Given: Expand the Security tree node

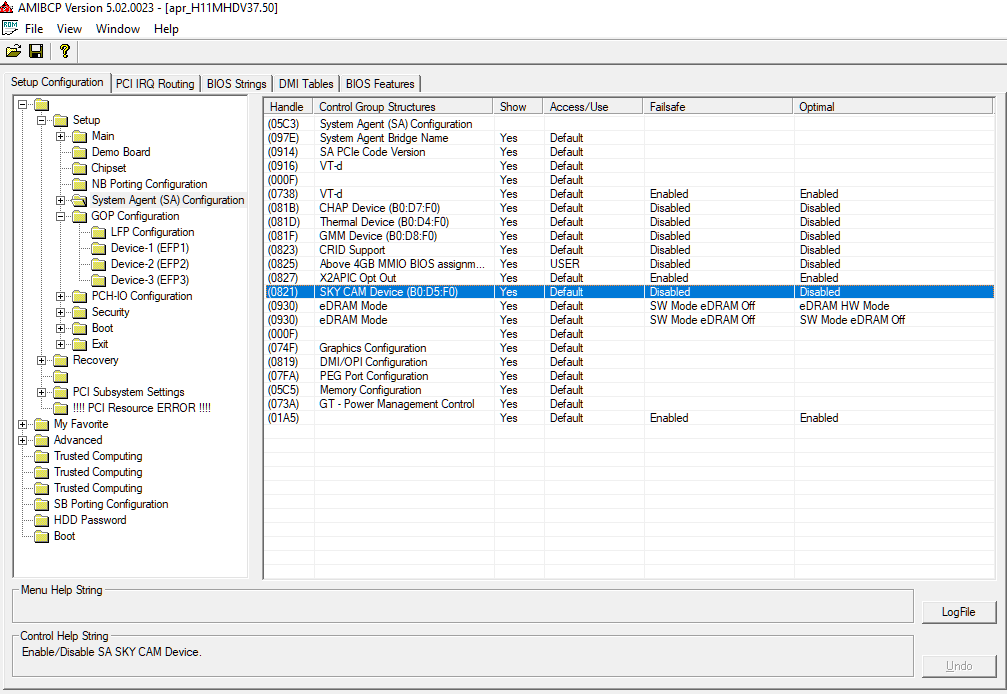Looking at the screenshot, I should pos(60,313).
